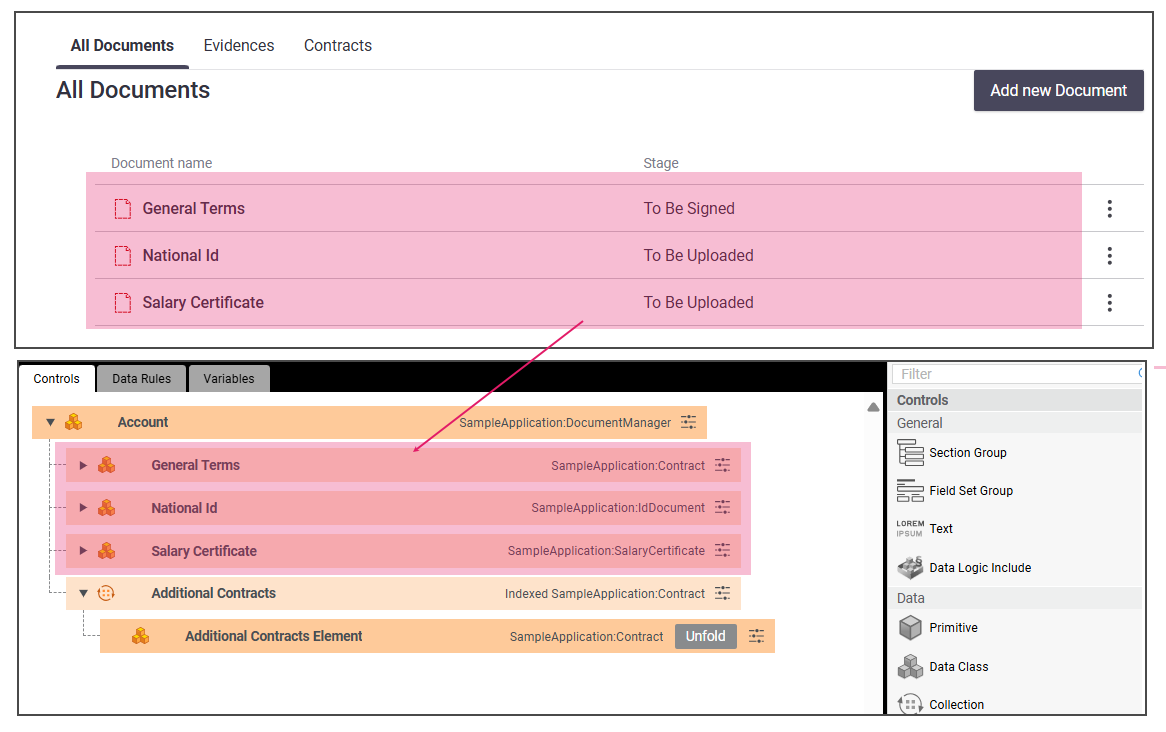Image resolution: width=1166 pixels, height=732 pixels.
Task: Click the Controls palette header
Action: [x=1016, y=400]
